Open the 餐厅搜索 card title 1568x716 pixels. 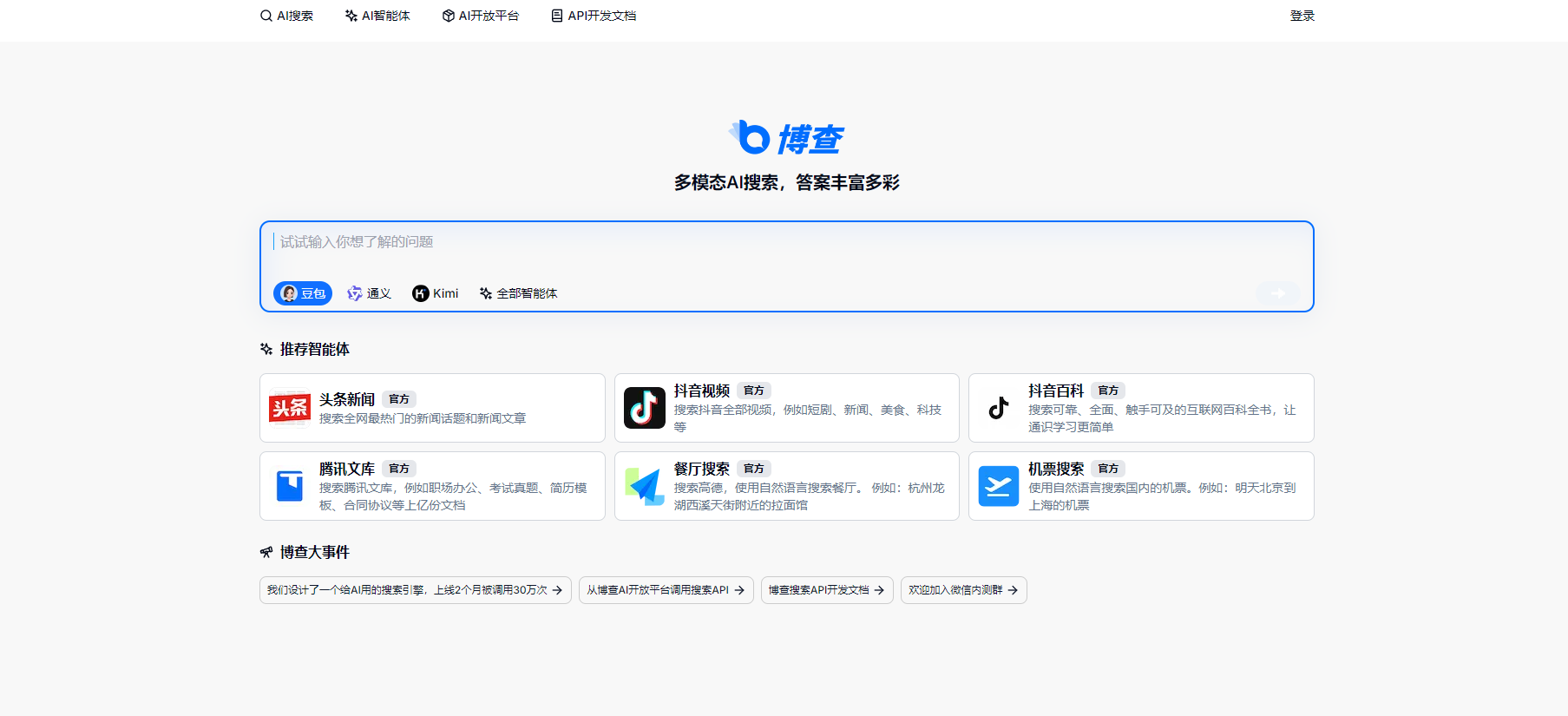(702, 469)
